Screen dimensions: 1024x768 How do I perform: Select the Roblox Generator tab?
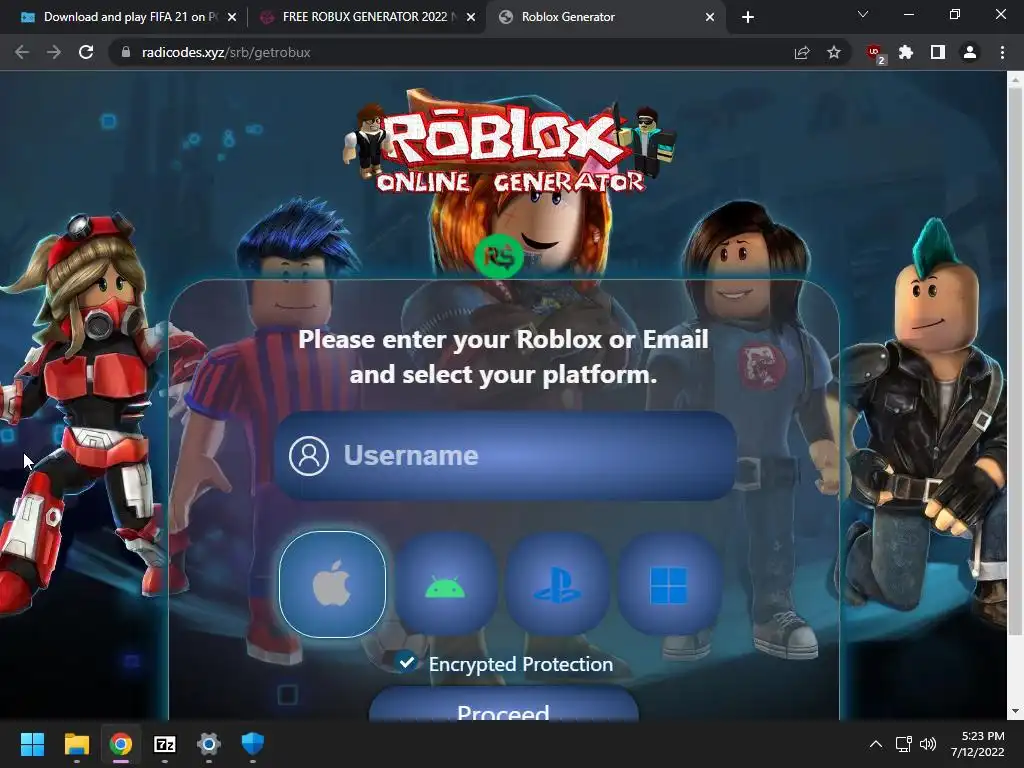606,17
